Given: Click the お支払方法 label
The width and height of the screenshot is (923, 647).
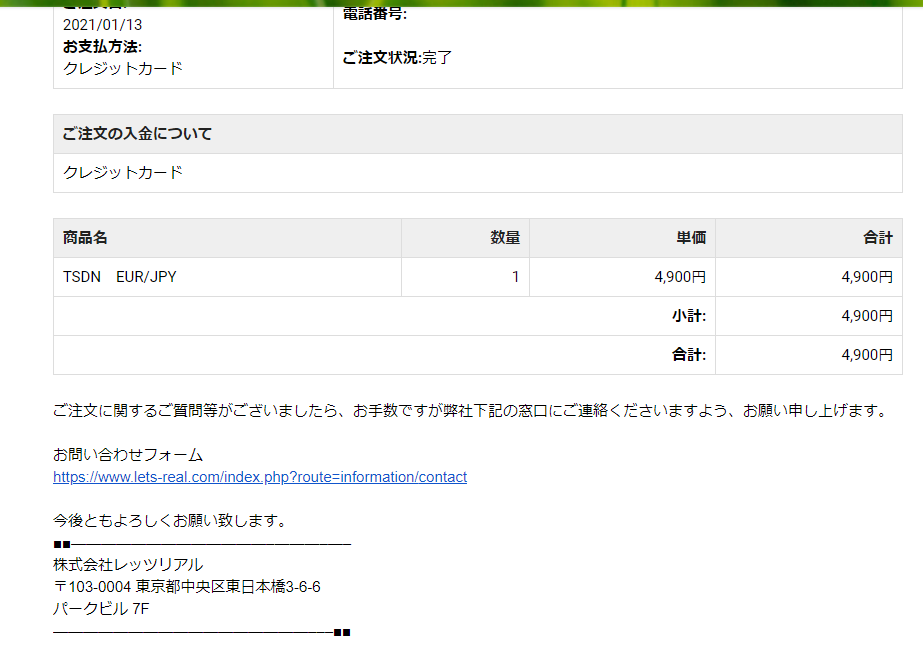Looking at the screenshot, I should [102, 47].
